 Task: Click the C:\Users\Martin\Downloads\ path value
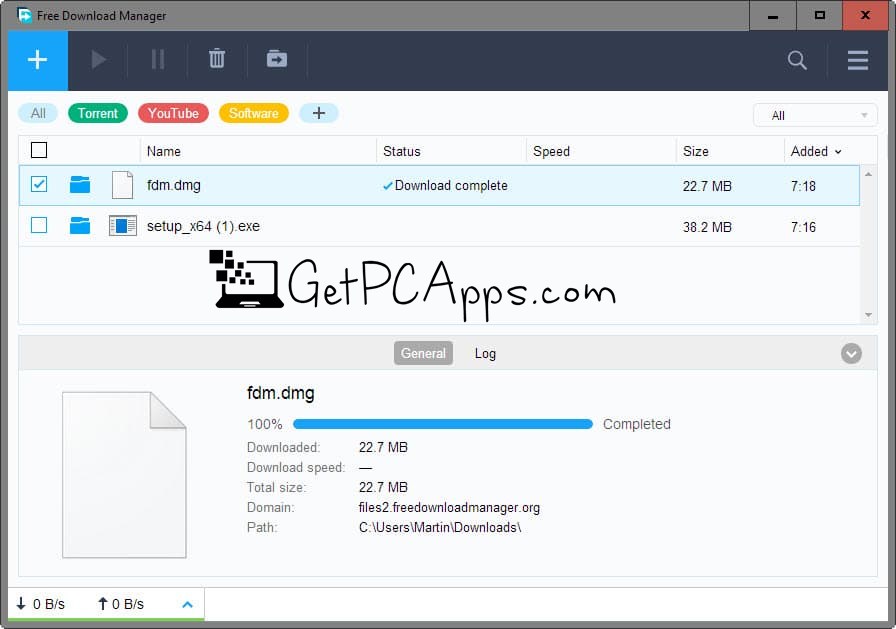coord(440,527)
